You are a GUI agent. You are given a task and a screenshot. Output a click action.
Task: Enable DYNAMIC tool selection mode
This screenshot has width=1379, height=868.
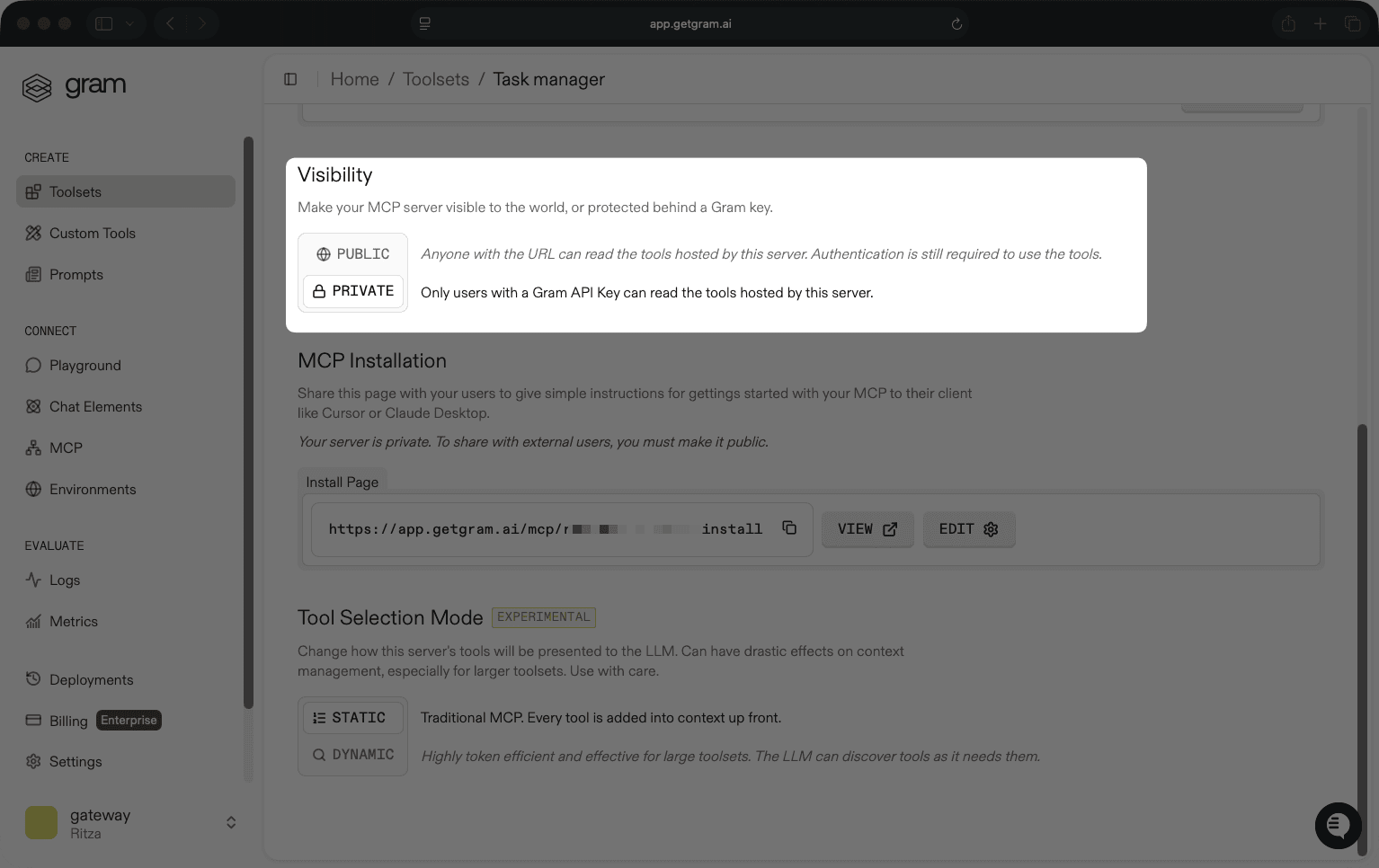pos(352,754)
